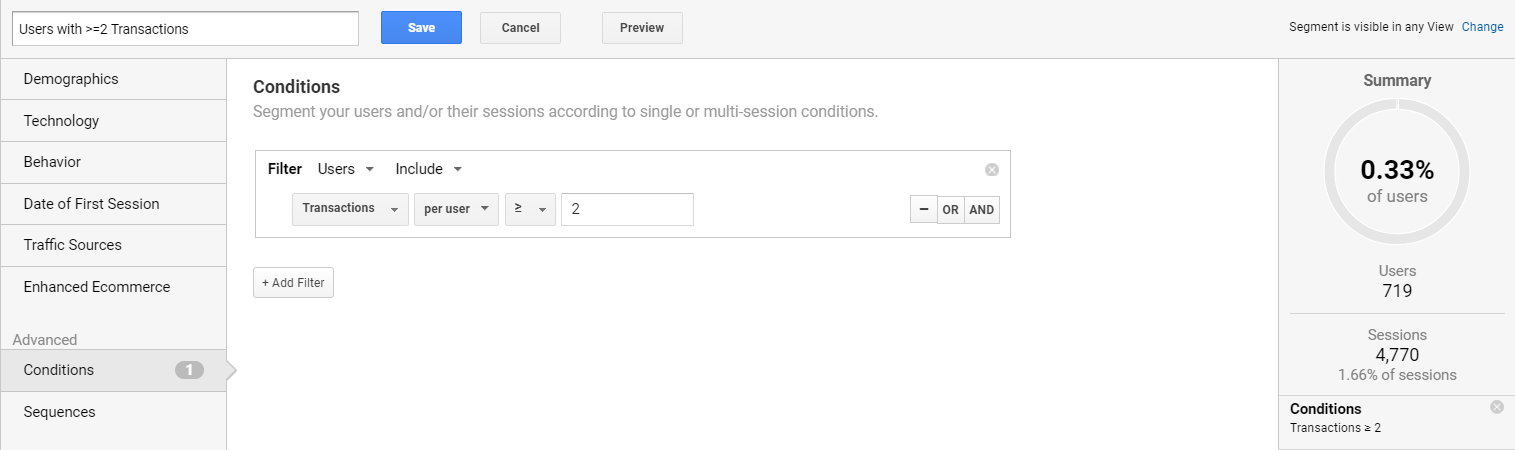The height and width of the screenshot is (450, 1515).
Task: Remove the filter using the X icon
Action: [992, 170]
